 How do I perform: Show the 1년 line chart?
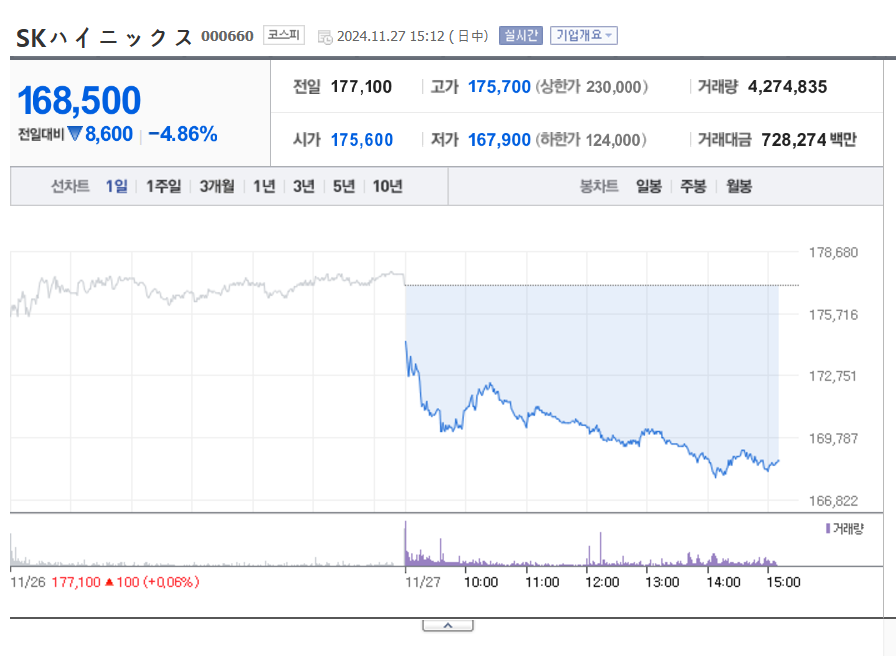[264, 186]
